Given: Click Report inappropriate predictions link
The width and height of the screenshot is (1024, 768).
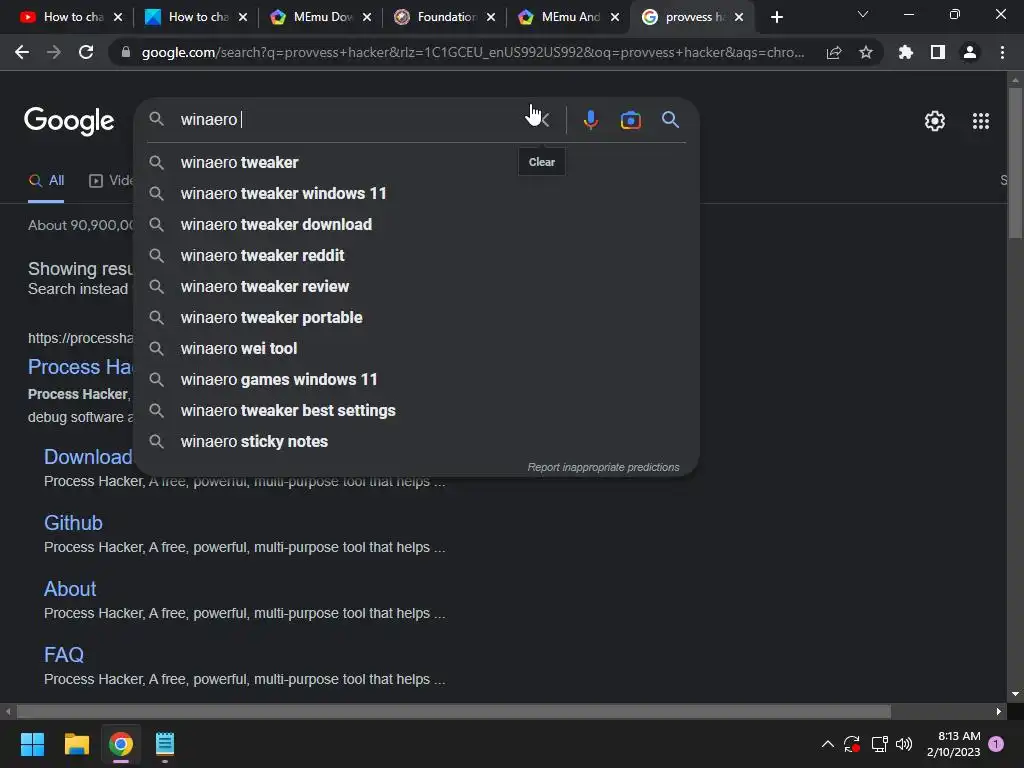Looking at the screenshot, I should (603, 468).
